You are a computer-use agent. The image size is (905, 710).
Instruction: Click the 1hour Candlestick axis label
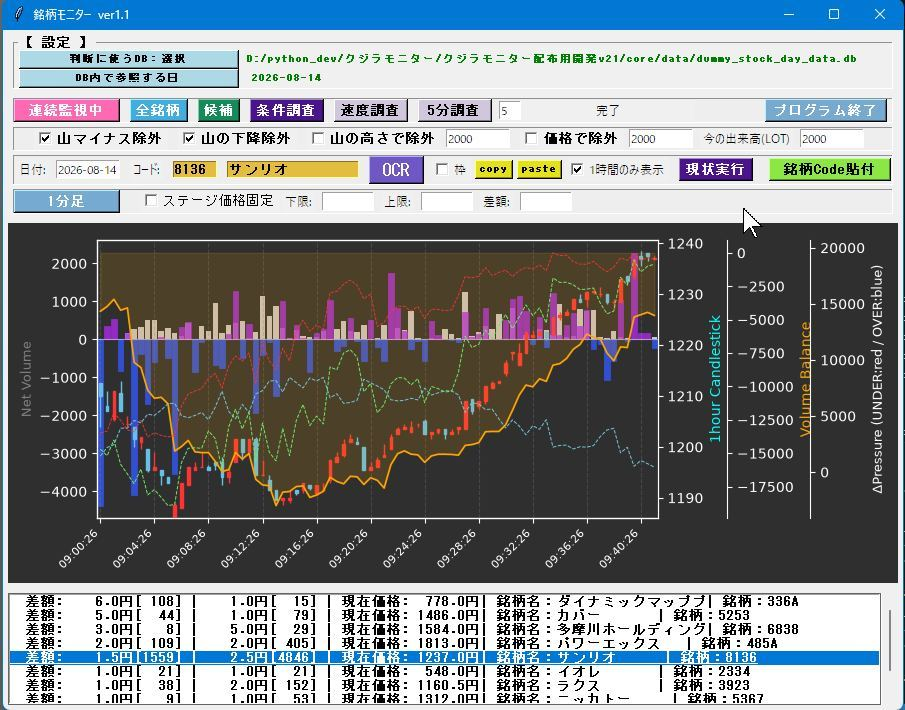point(715,379)
